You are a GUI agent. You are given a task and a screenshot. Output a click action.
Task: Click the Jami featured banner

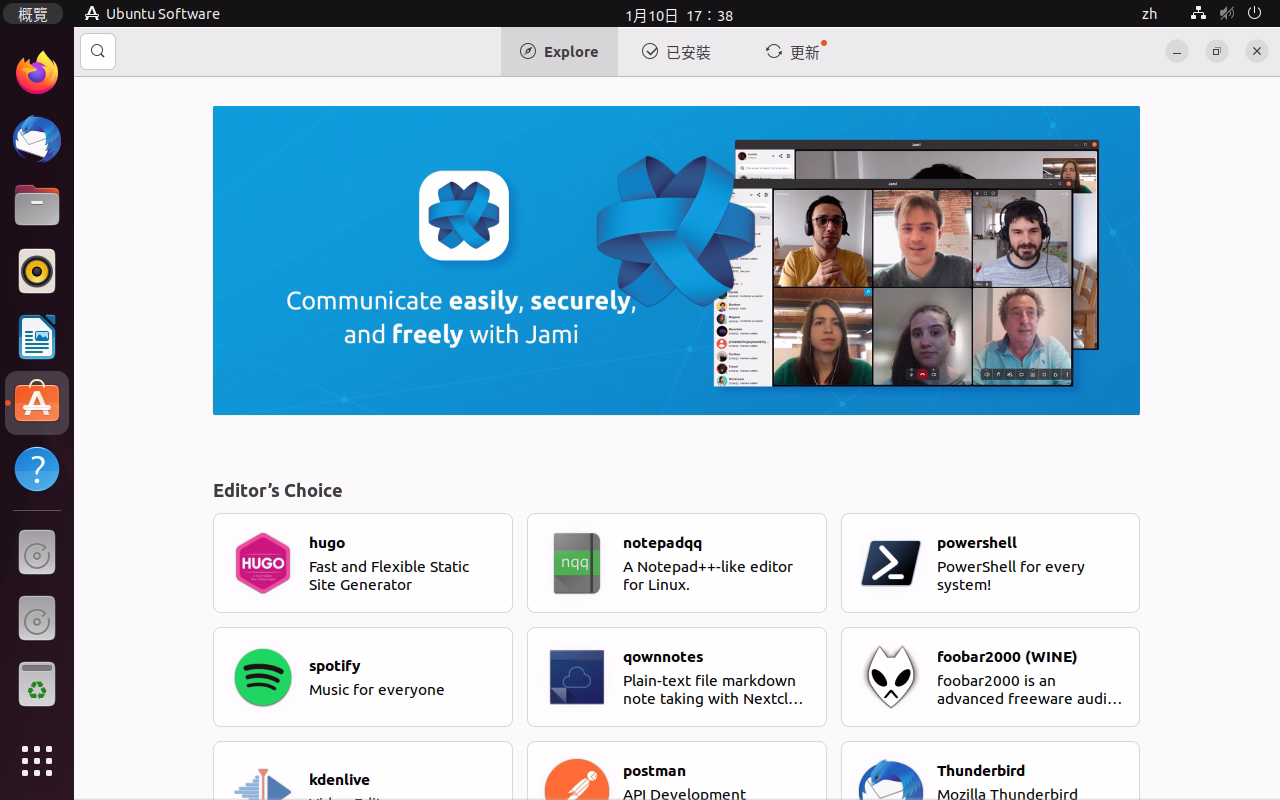coord(676,260)
